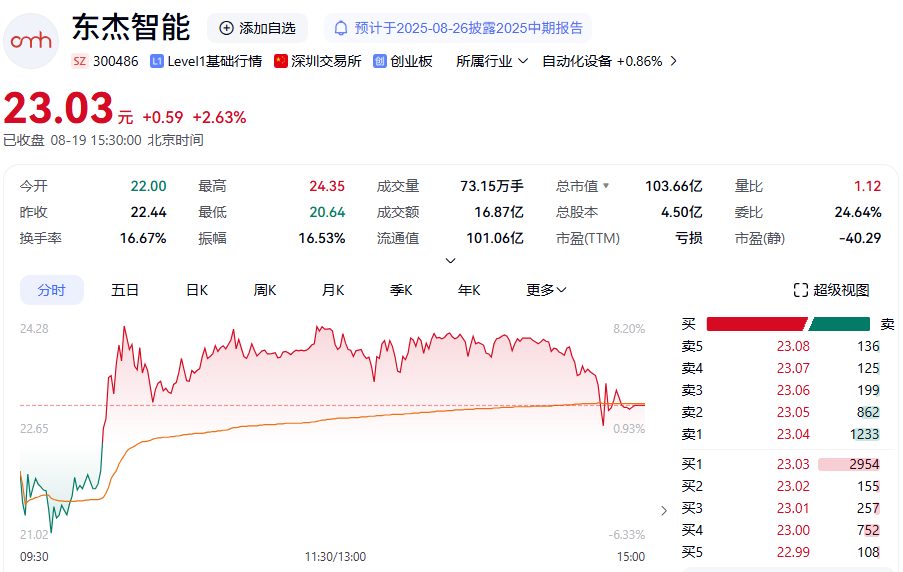Click the SZ market tag icon
The height and width of the screenshot is (572, 903).
point(80,61)
